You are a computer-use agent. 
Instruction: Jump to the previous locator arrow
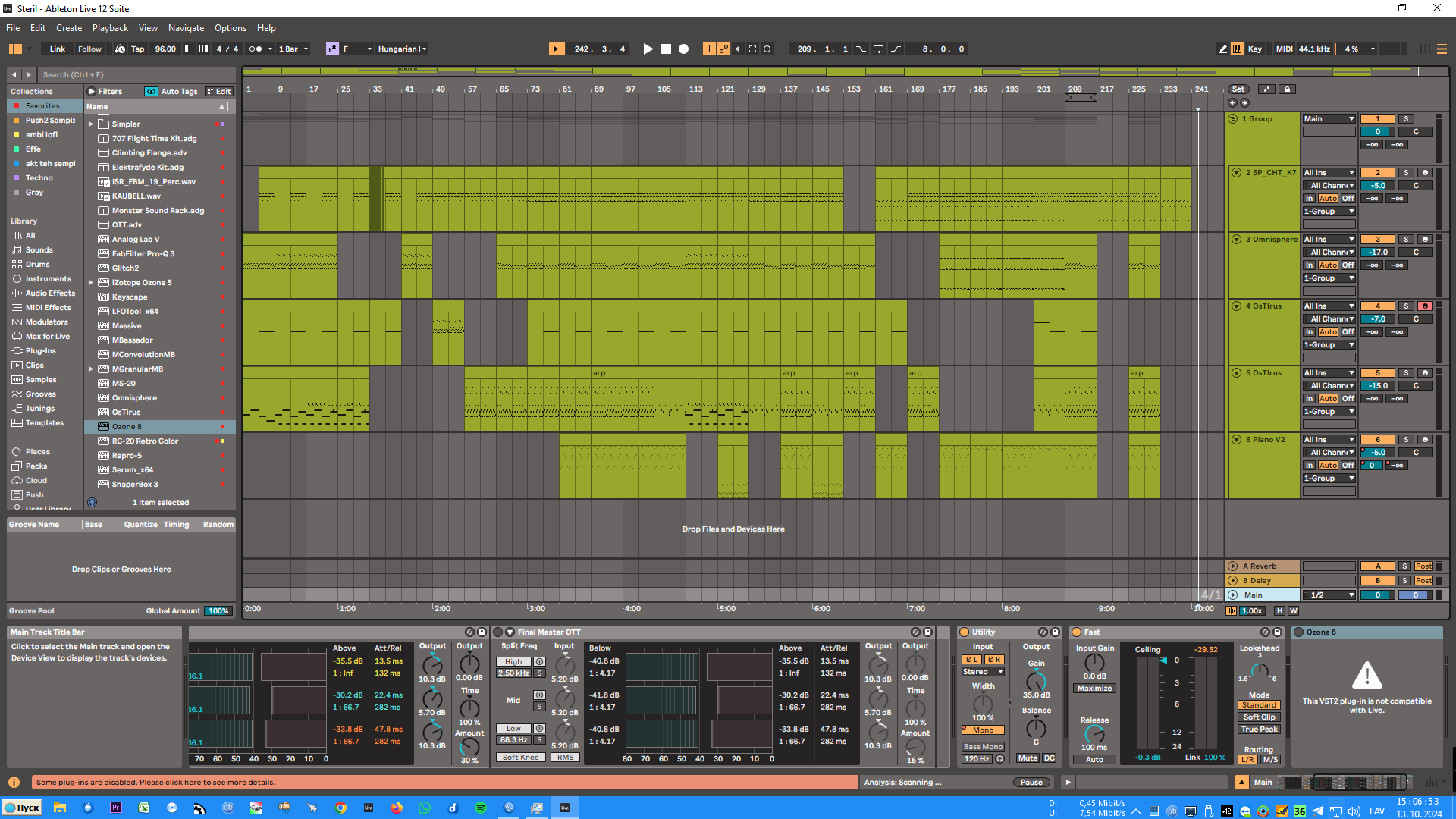[1232, 102]
